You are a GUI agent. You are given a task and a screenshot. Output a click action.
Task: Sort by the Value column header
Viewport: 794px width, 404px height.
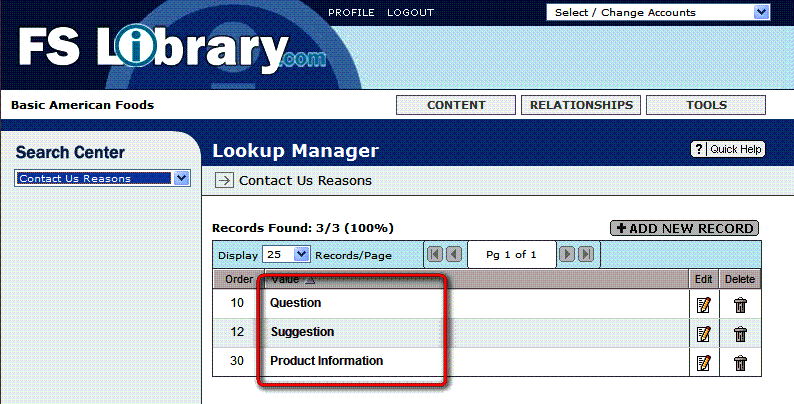(x=286, y=279)
